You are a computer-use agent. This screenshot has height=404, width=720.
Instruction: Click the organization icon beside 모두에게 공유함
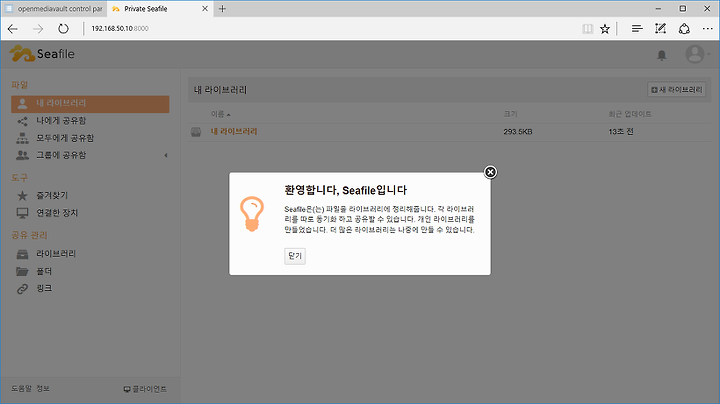point(22,138)
